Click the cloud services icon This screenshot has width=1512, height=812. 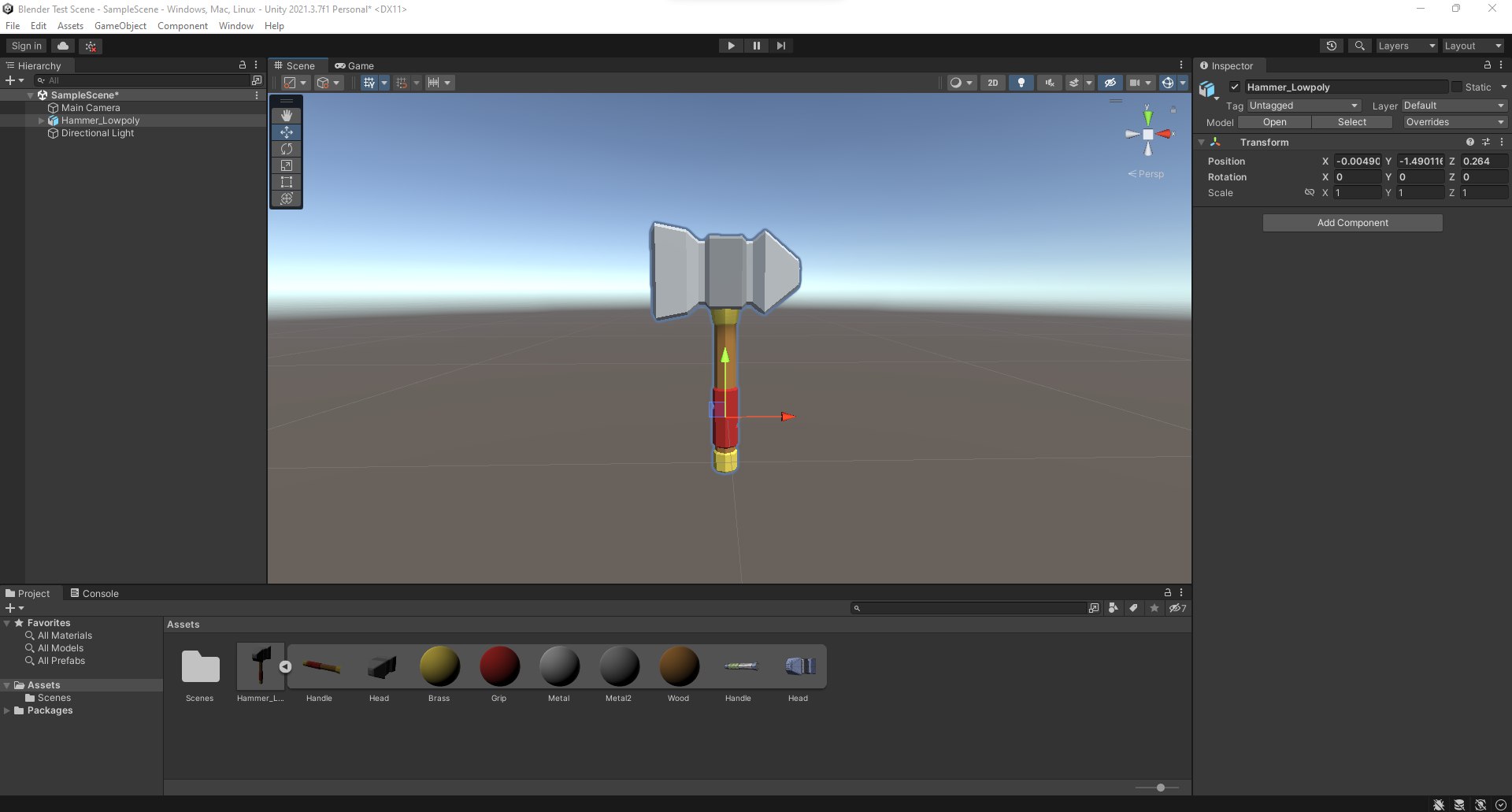click(x=64, y=46)
